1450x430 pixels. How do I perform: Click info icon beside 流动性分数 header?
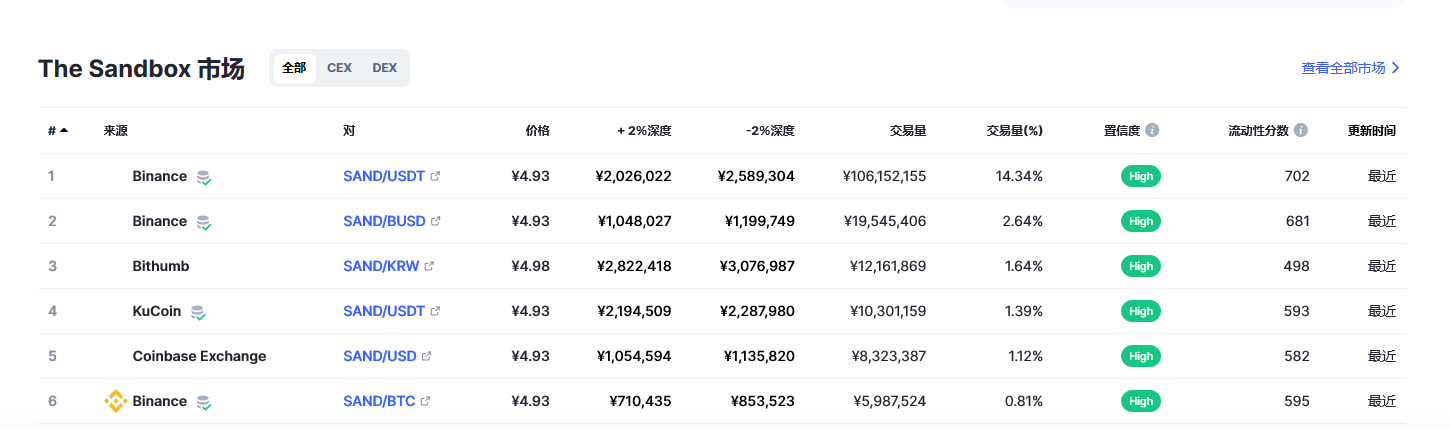pos(1301,130)
